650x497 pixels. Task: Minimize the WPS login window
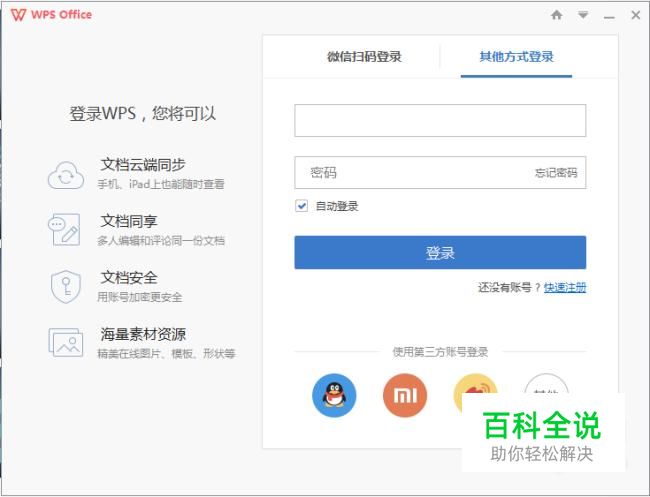(x=609, y=17)
